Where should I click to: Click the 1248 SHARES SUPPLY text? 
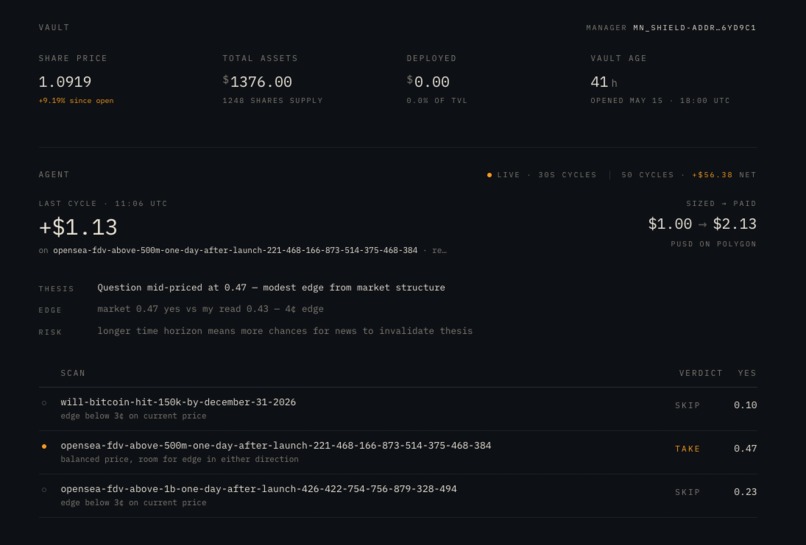[272, 101]
